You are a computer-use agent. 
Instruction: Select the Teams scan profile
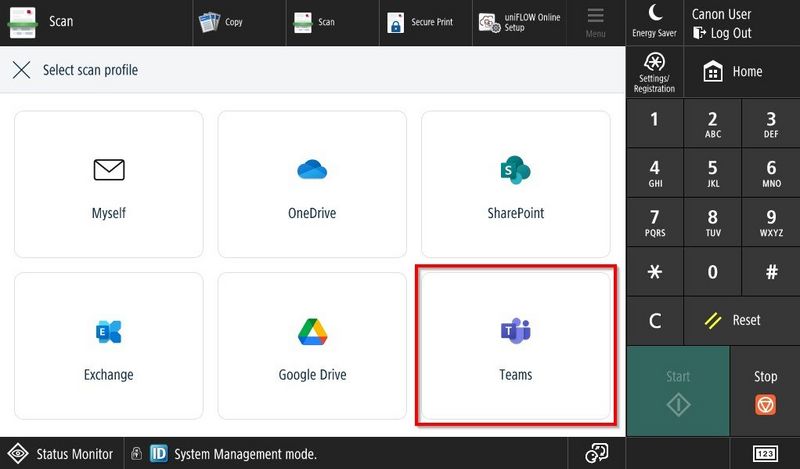pos(515,344)
